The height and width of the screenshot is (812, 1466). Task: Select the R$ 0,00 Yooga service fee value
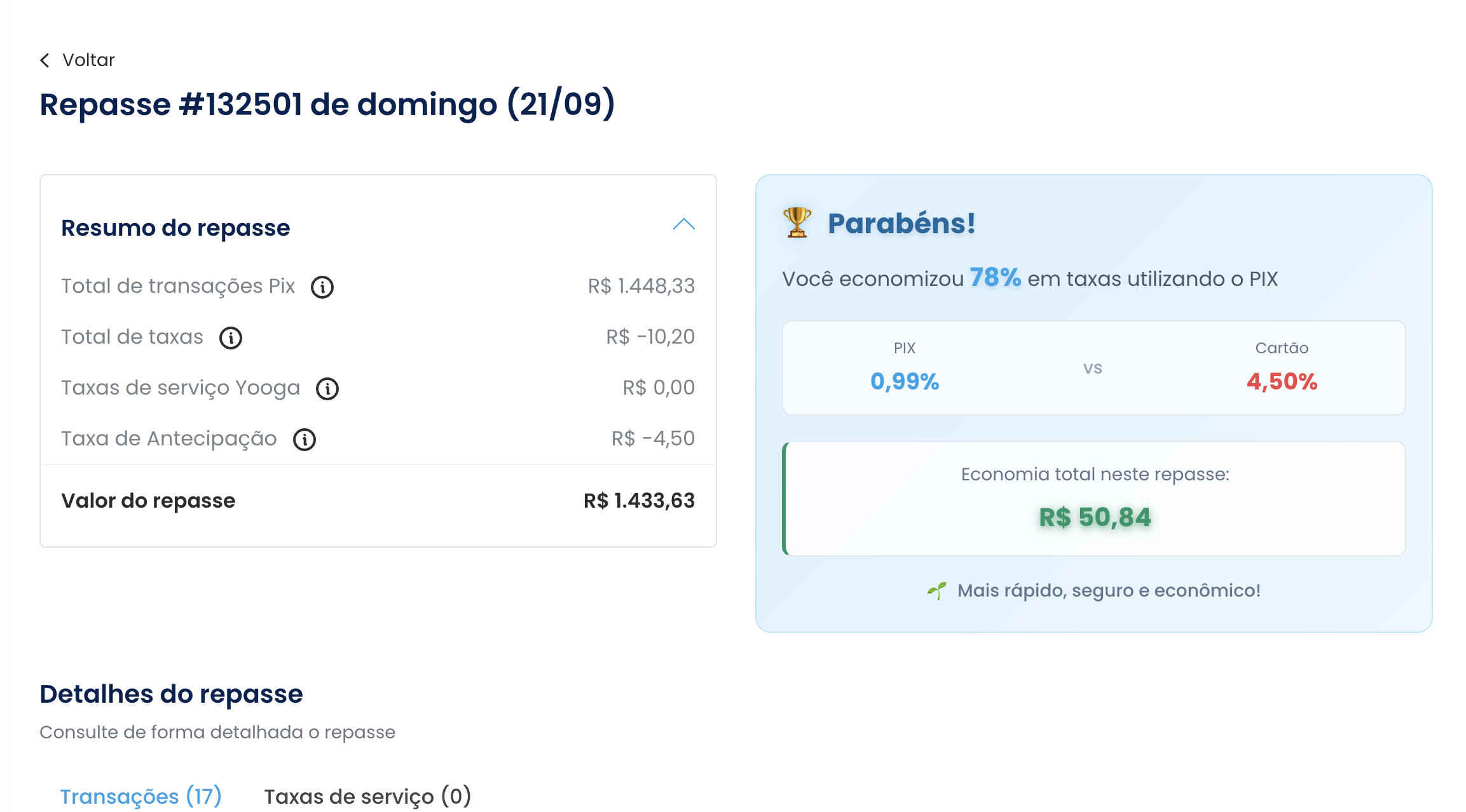click(659, 388)
